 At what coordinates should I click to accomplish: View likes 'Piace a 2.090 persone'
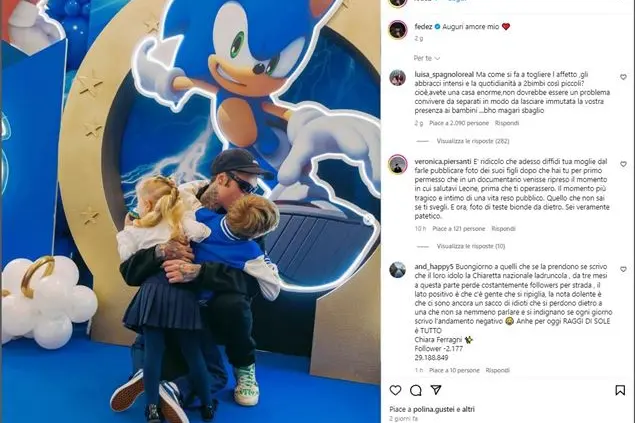click(459, 123)
